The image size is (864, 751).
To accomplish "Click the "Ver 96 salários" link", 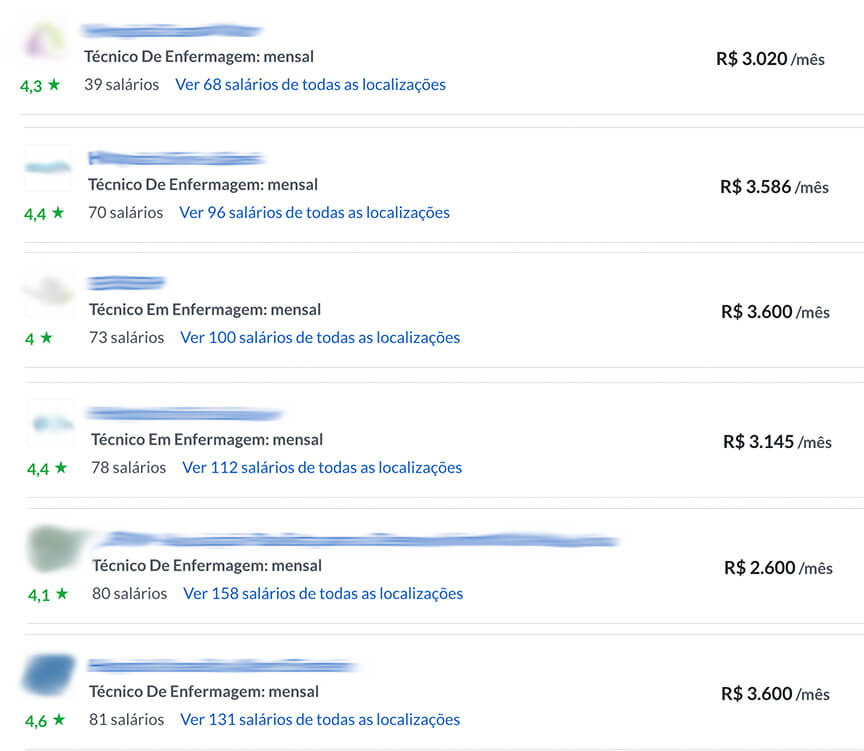I will coord(314,212).
